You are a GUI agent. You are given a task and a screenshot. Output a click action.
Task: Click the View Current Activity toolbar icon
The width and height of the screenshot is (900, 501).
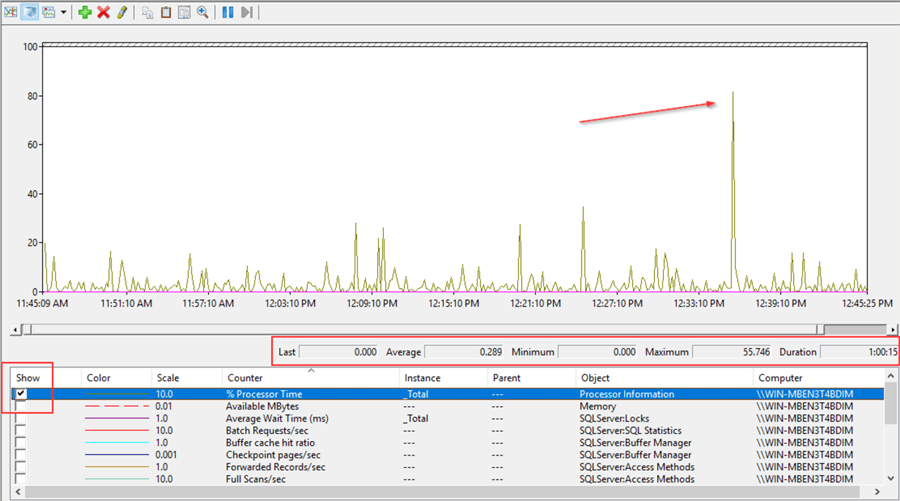pos(10,12)
